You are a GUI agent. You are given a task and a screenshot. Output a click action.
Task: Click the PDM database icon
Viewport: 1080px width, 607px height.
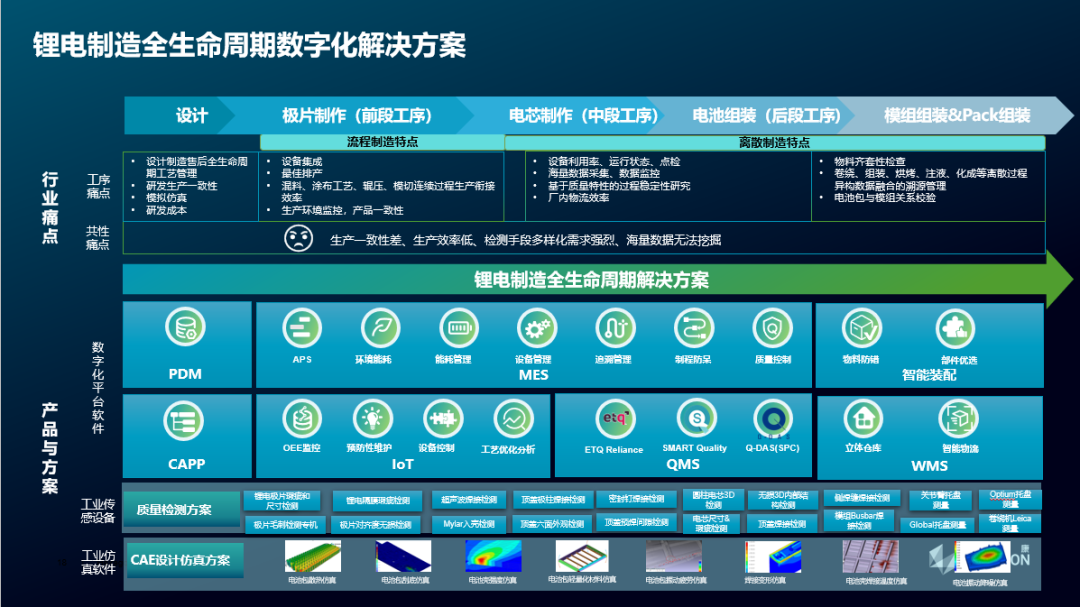(185, 329)
